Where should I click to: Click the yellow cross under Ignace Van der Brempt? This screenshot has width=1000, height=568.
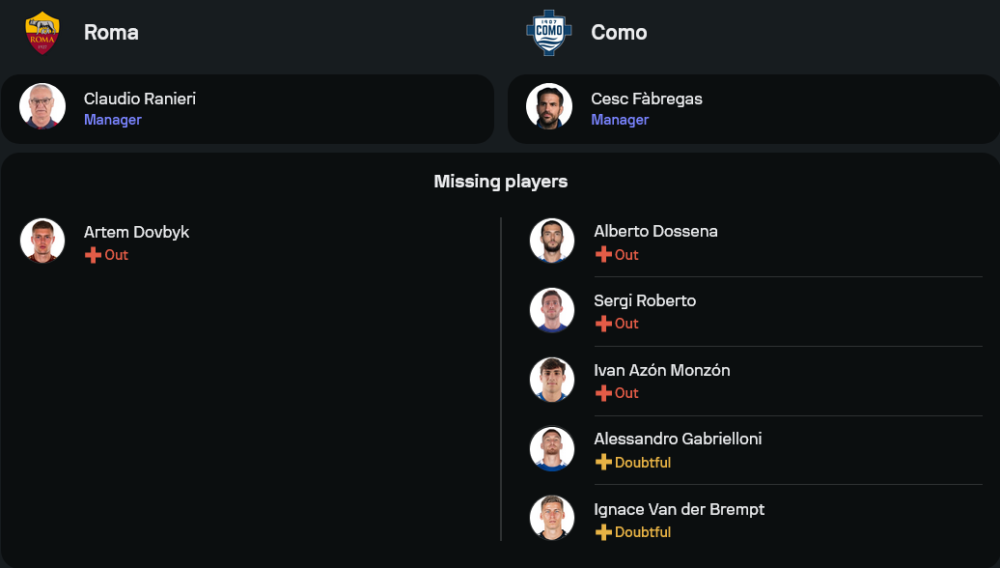[x=603, y=532]
